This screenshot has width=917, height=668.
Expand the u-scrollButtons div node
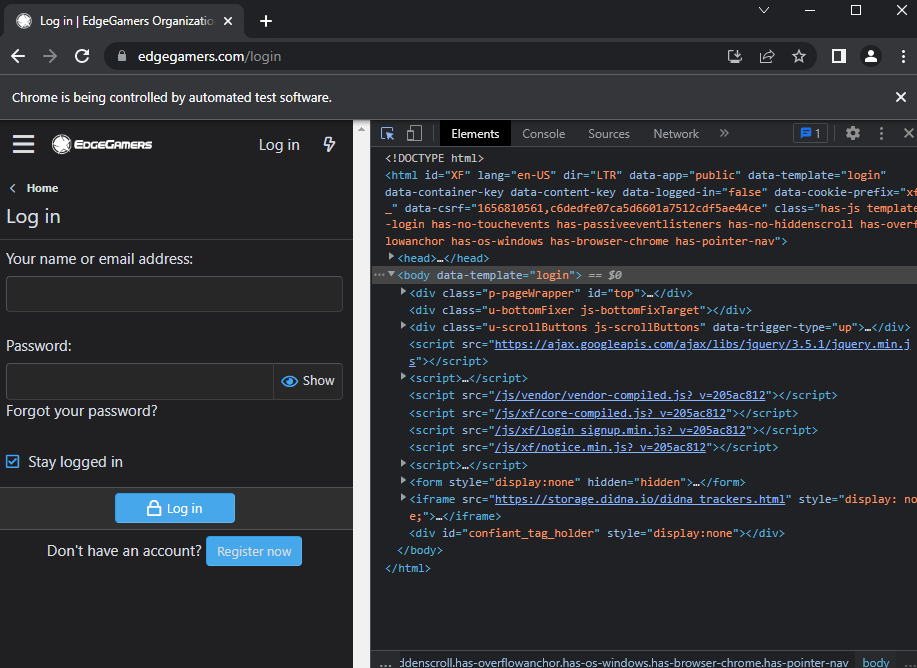[x=403, y=325]
